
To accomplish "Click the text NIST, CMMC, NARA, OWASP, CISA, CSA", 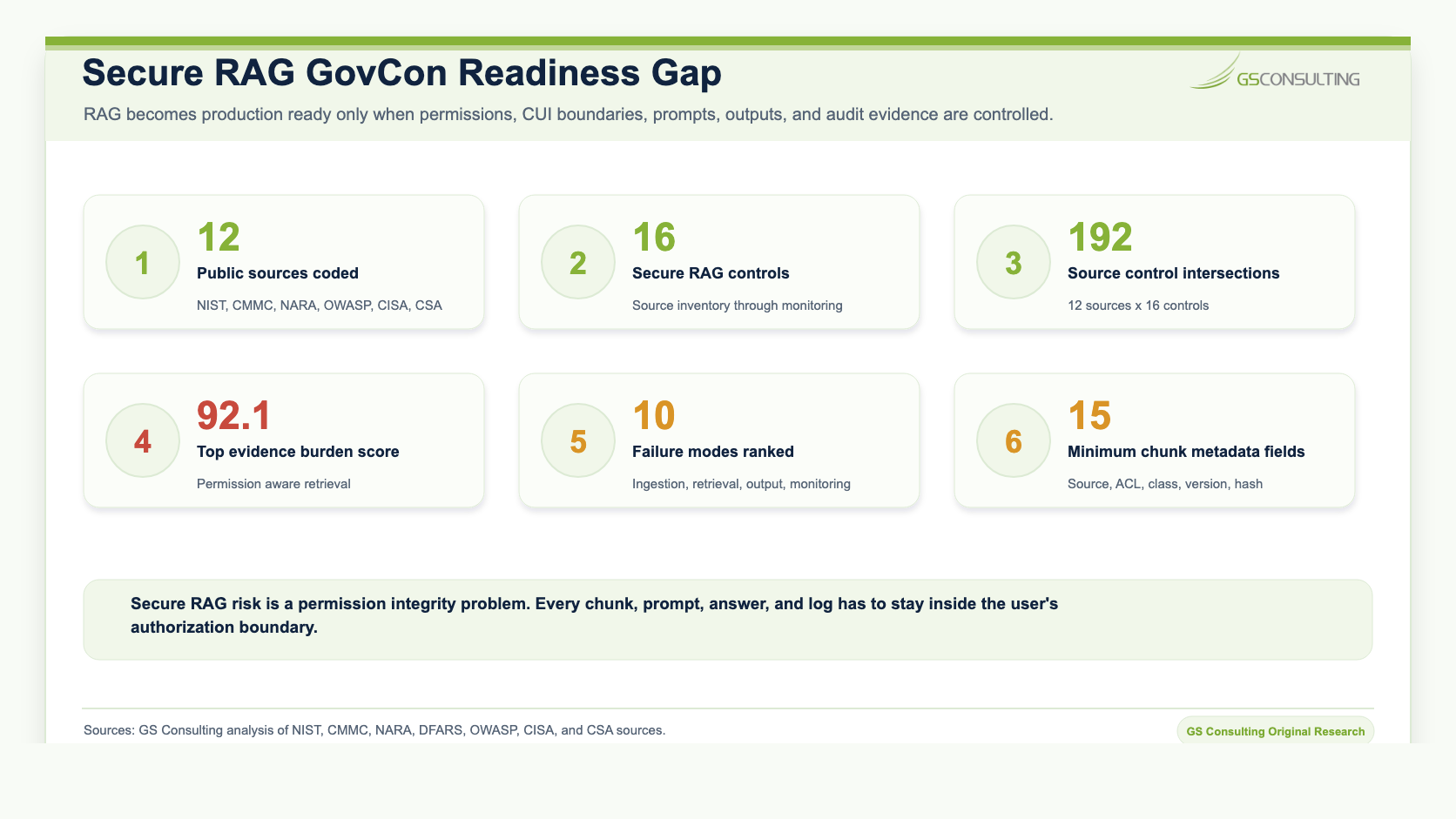I will point(320,305).
